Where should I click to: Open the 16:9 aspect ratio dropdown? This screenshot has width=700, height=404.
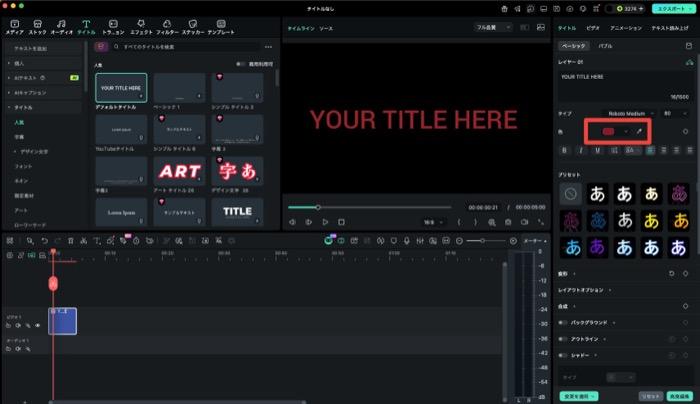pos(433,222)
